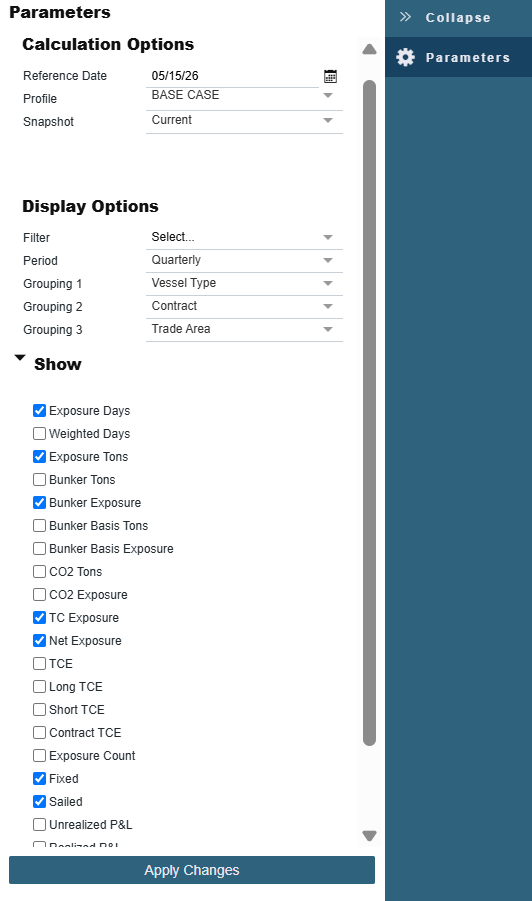Click the Collapse sidebar item
The width and height of the screenshot is (532, 901).
pyautogui.click(x=458, y=17)
